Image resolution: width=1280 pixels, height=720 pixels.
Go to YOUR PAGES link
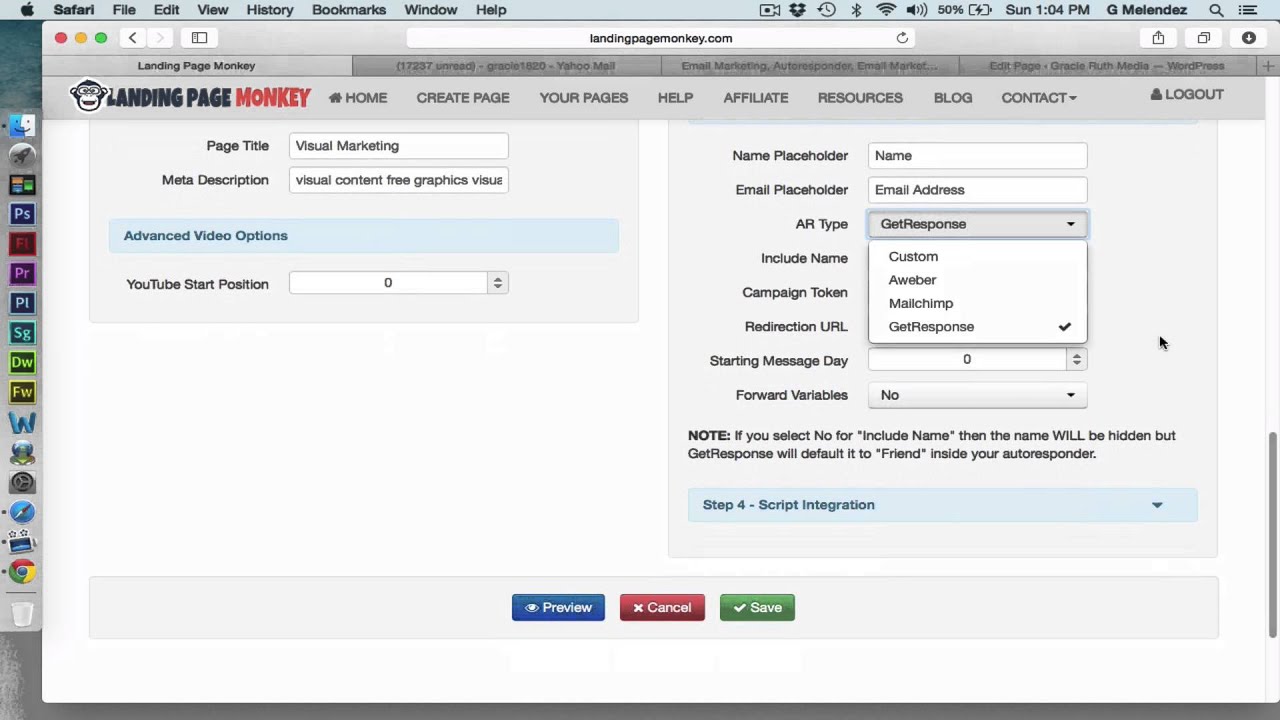click(584, 98)
